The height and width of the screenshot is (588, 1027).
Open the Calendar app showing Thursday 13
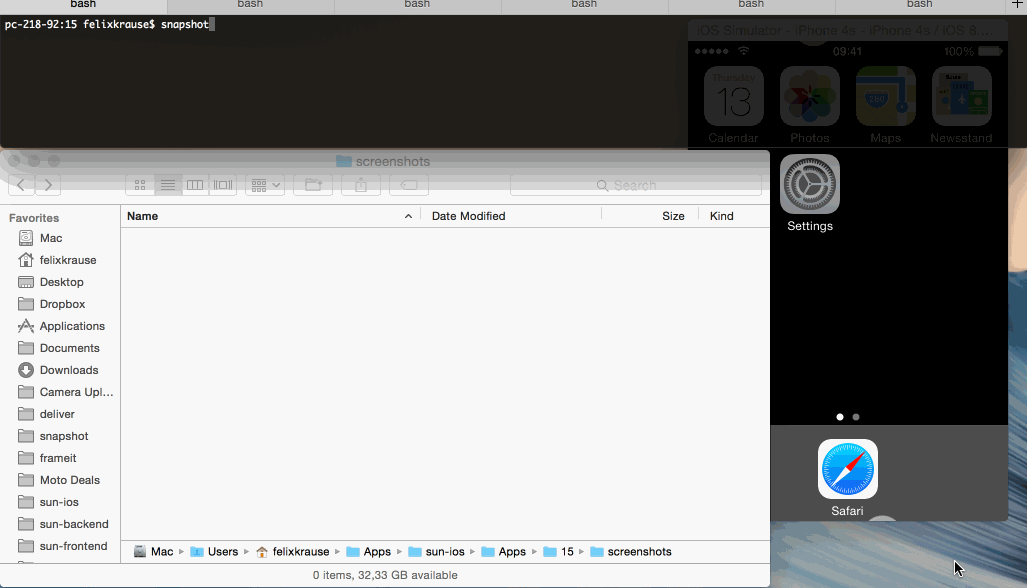pos(733,95)
